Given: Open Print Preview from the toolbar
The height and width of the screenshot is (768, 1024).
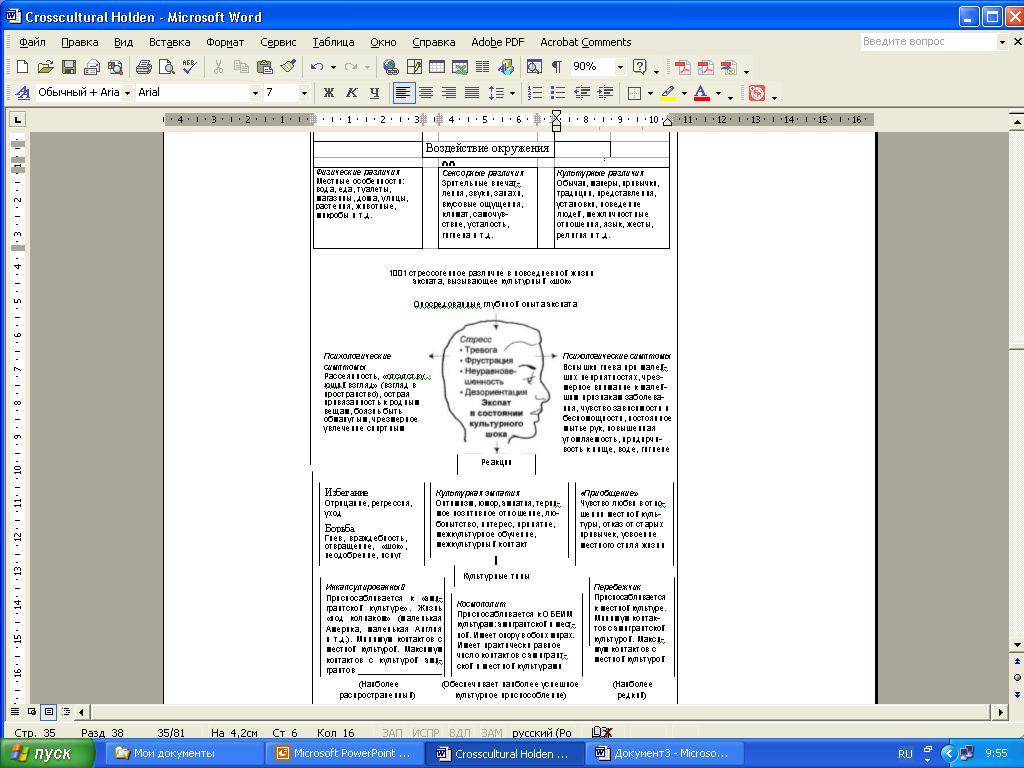Looking at the screenshot, I should [167, 67].
